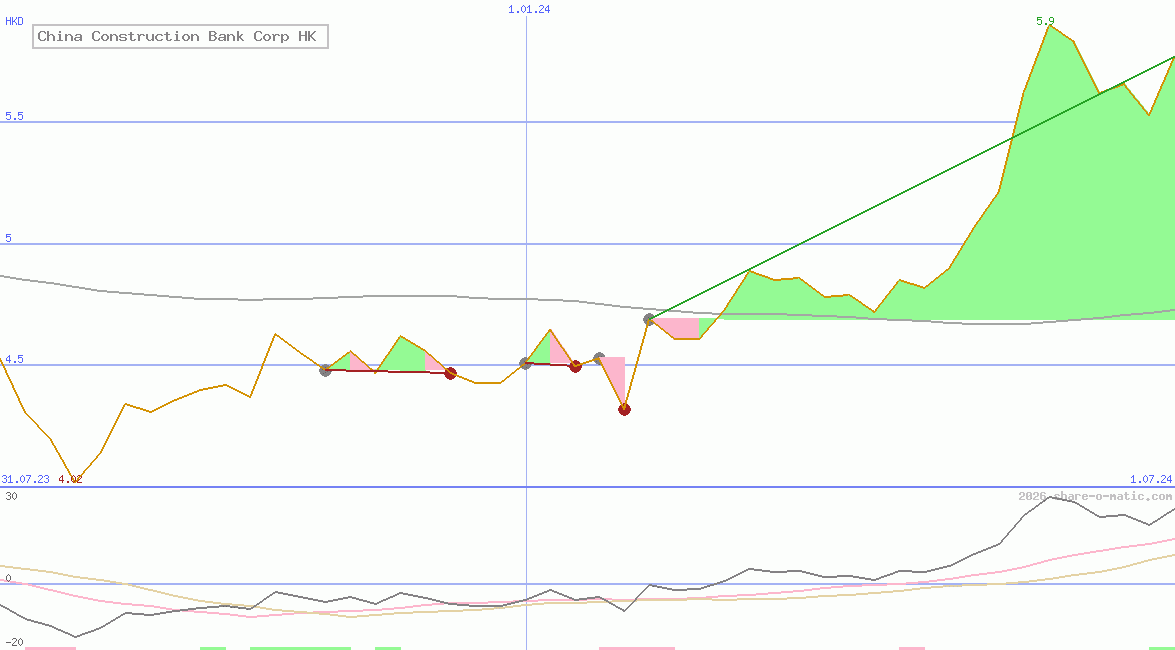Select the 1.07.24 end date label

point(1151,479)
